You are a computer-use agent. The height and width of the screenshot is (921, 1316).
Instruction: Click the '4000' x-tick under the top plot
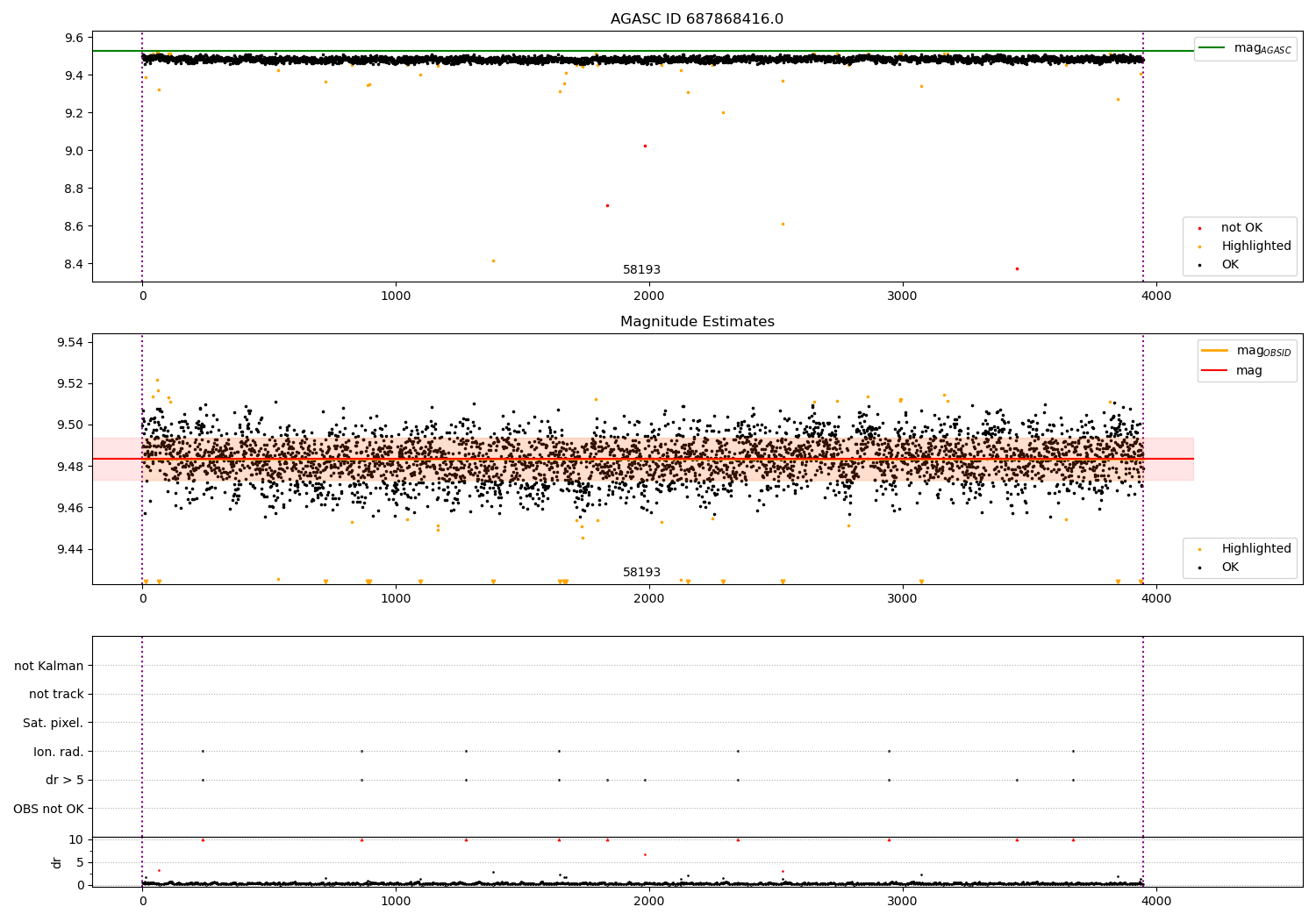tap(1156, 296)
